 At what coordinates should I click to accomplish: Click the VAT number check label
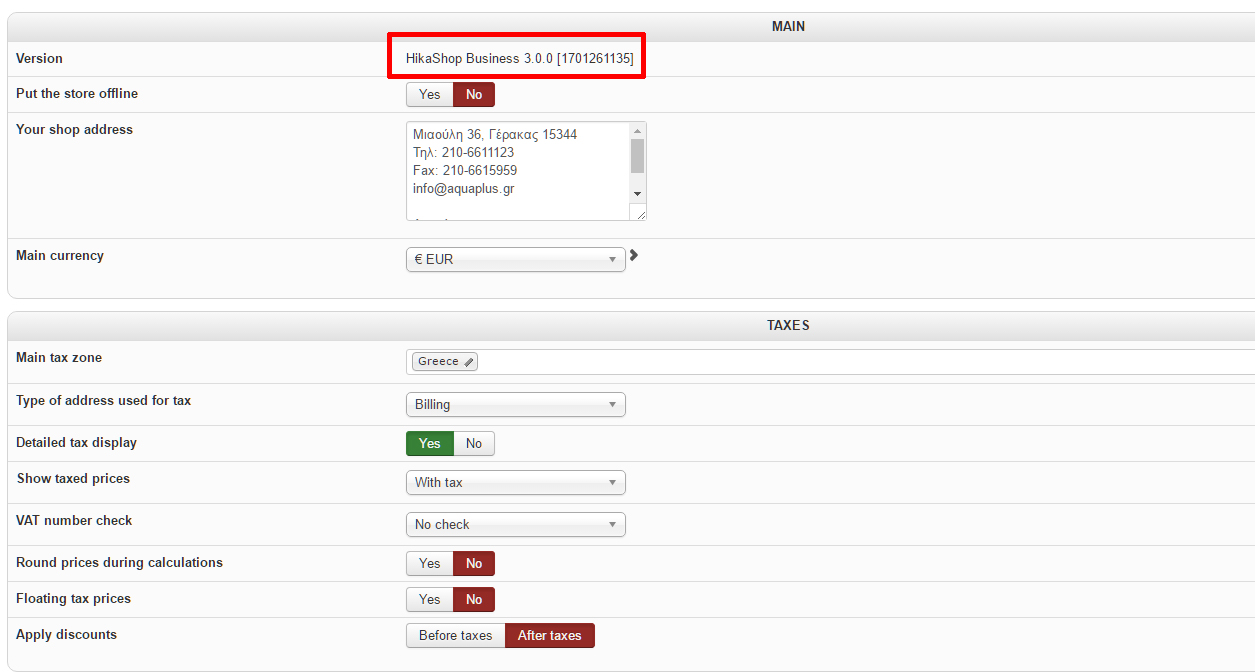tap(74, 520)
